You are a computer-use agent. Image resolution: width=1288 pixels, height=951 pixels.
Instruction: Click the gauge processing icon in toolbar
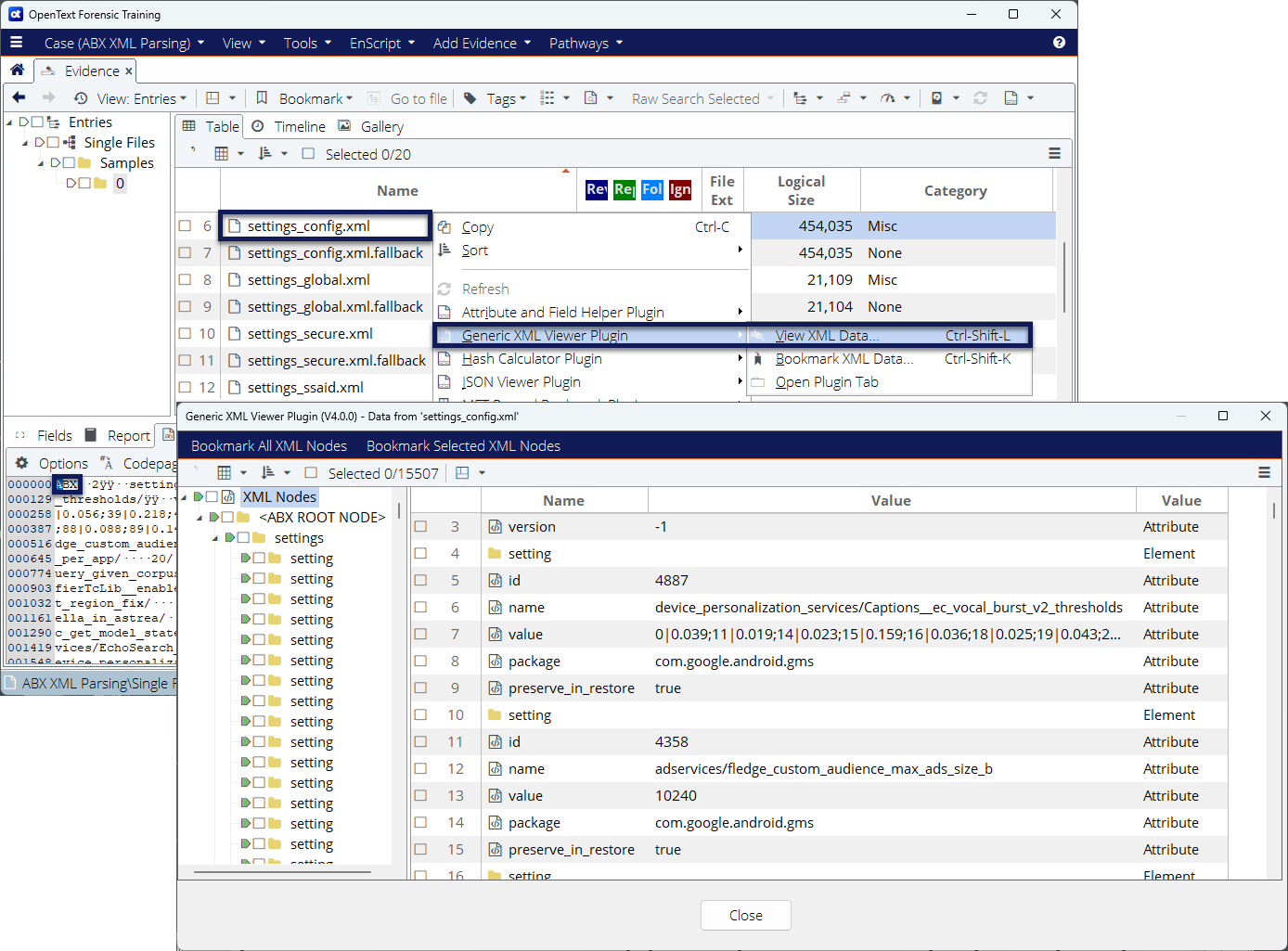click(888, 98)
